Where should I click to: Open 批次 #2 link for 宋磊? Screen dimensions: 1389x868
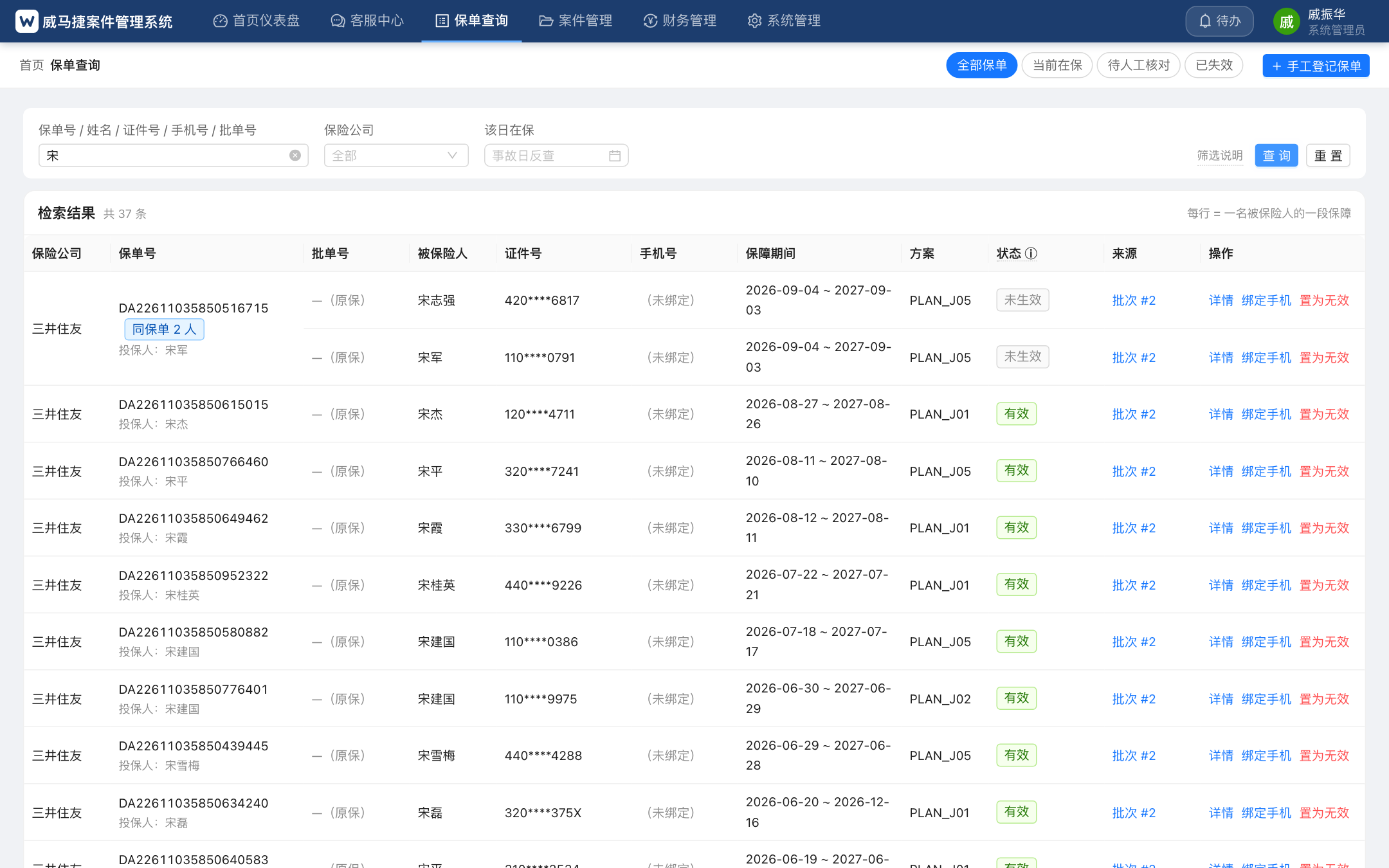[1134, 813]
